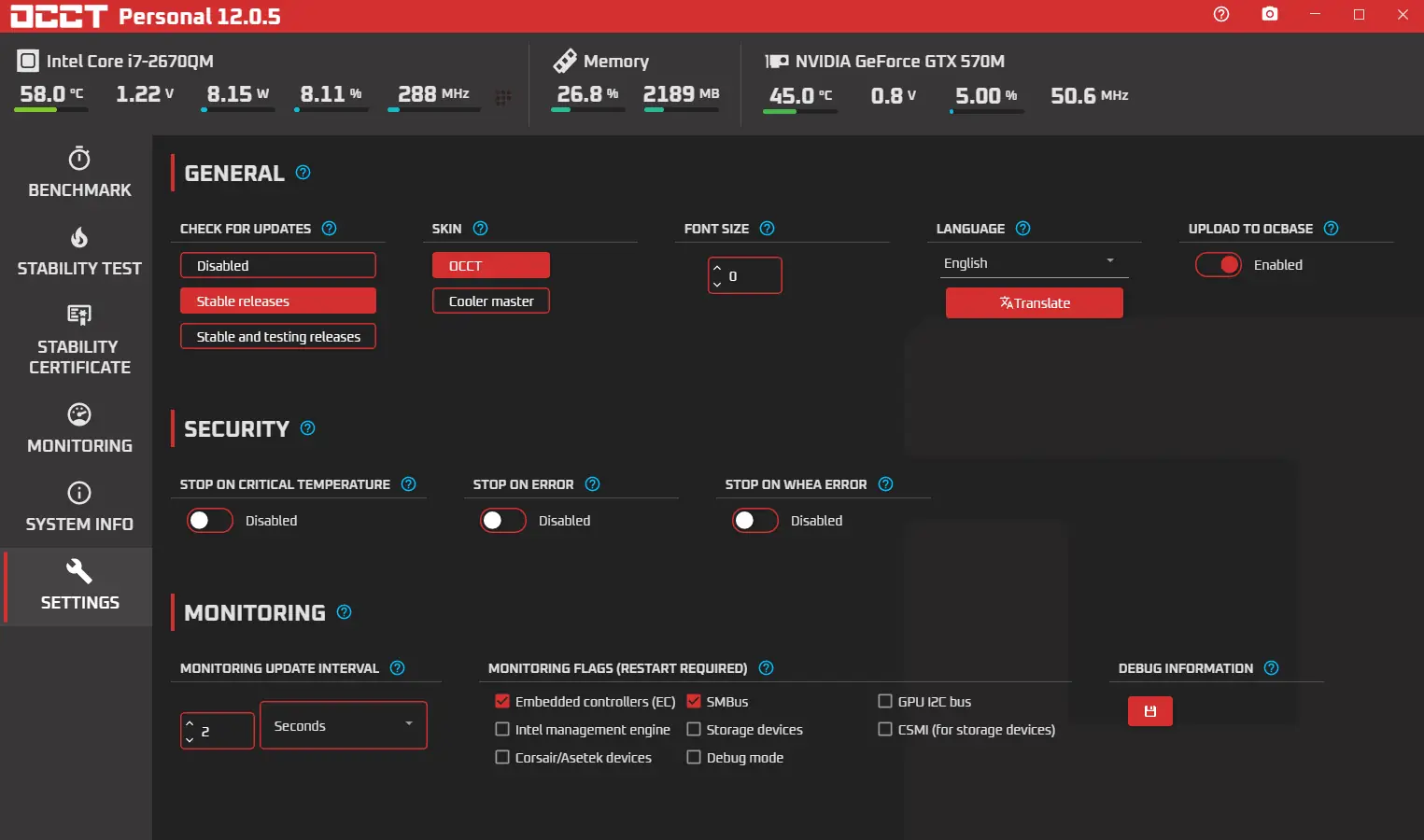Take a screenshot with the camera icon
1424x840 pixels.
pos(1270,14)
